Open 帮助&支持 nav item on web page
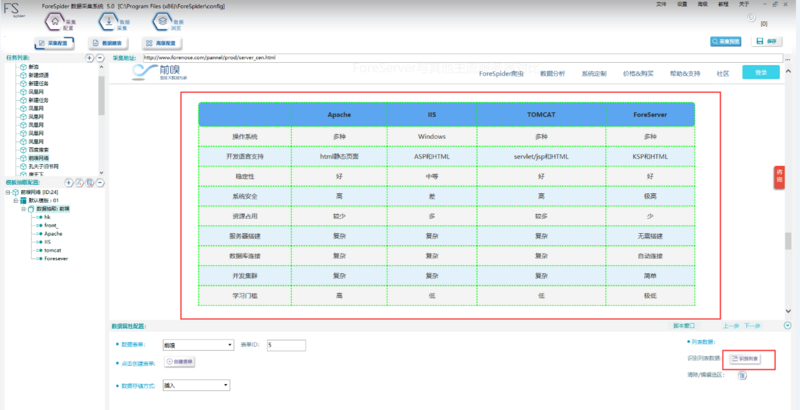The image size is (800, 410). click(x=685, y=73)
